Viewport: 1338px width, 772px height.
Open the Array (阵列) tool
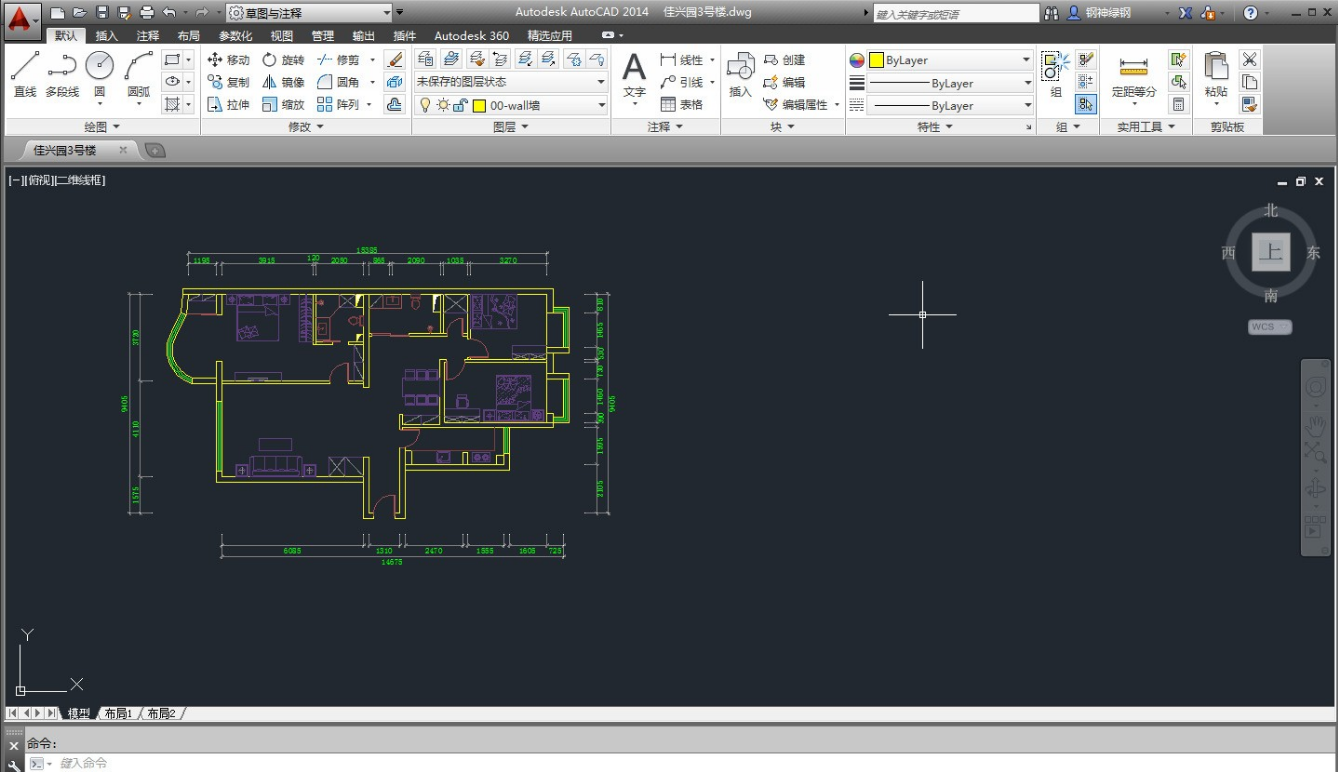tap(338, 104)
